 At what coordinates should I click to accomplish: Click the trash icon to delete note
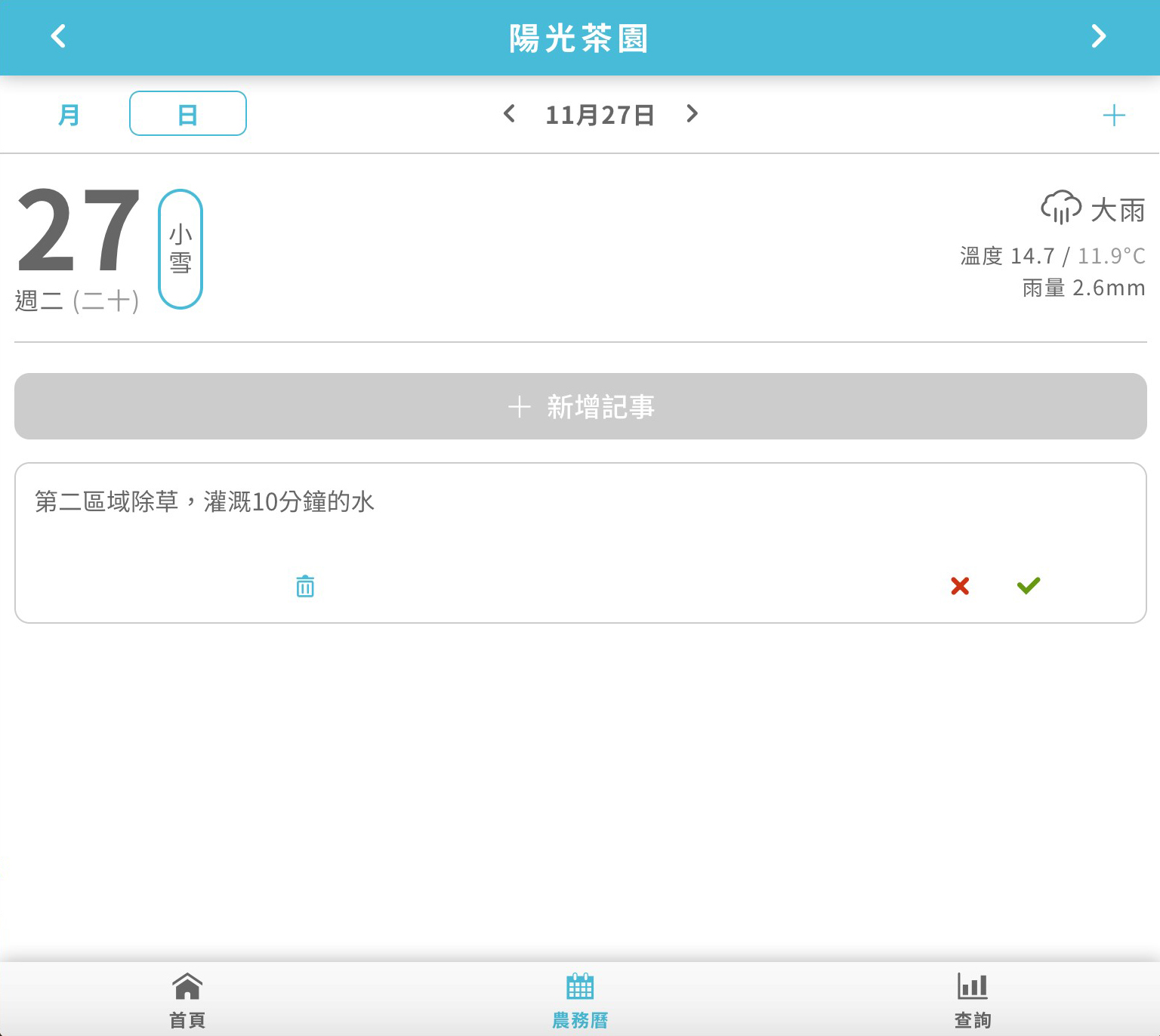pos(305,586)
